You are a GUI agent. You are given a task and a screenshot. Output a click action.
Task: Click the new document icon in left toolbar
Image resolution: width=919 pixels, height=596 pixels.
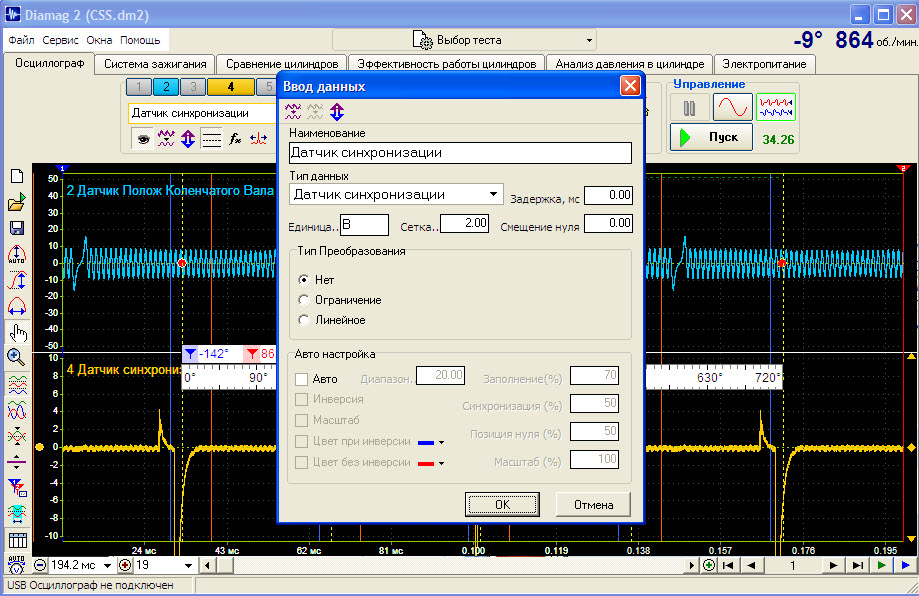(17, 176)
